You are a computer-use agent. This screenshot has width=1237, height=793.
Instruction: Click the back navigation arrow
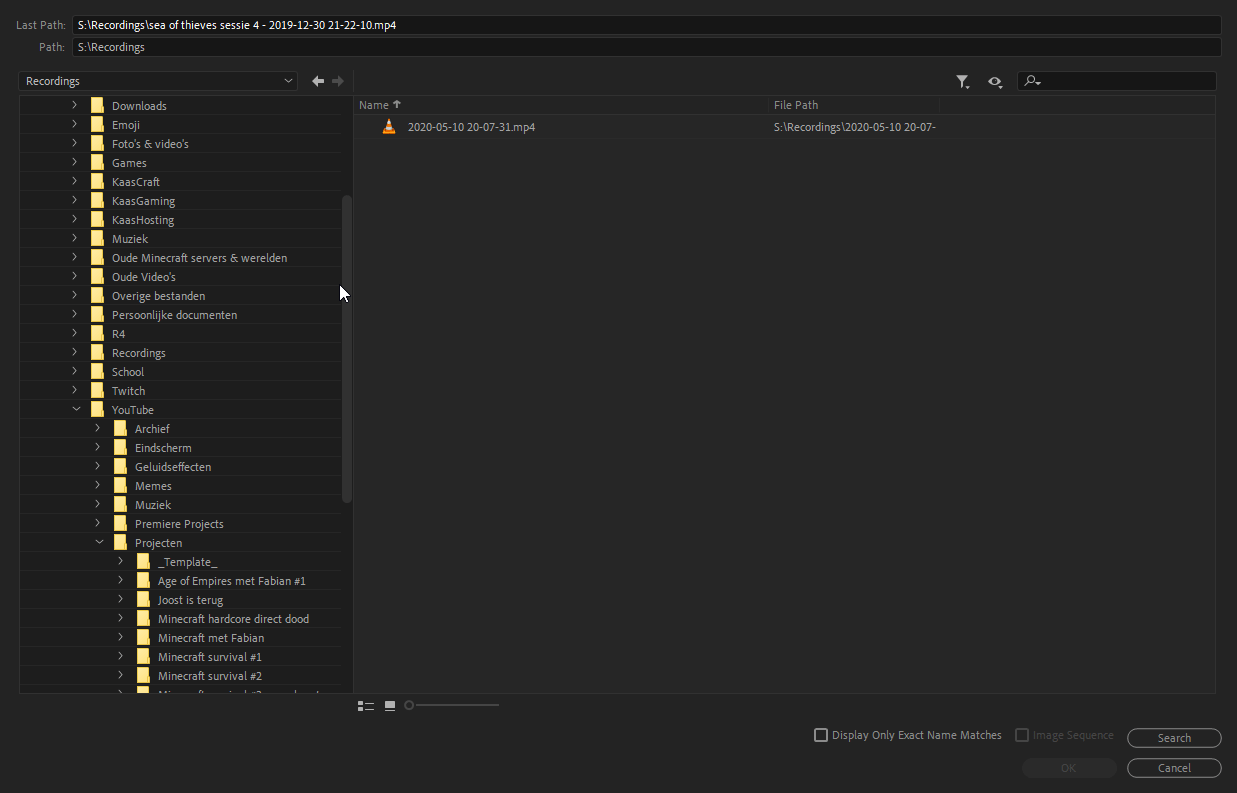[318, 81]
